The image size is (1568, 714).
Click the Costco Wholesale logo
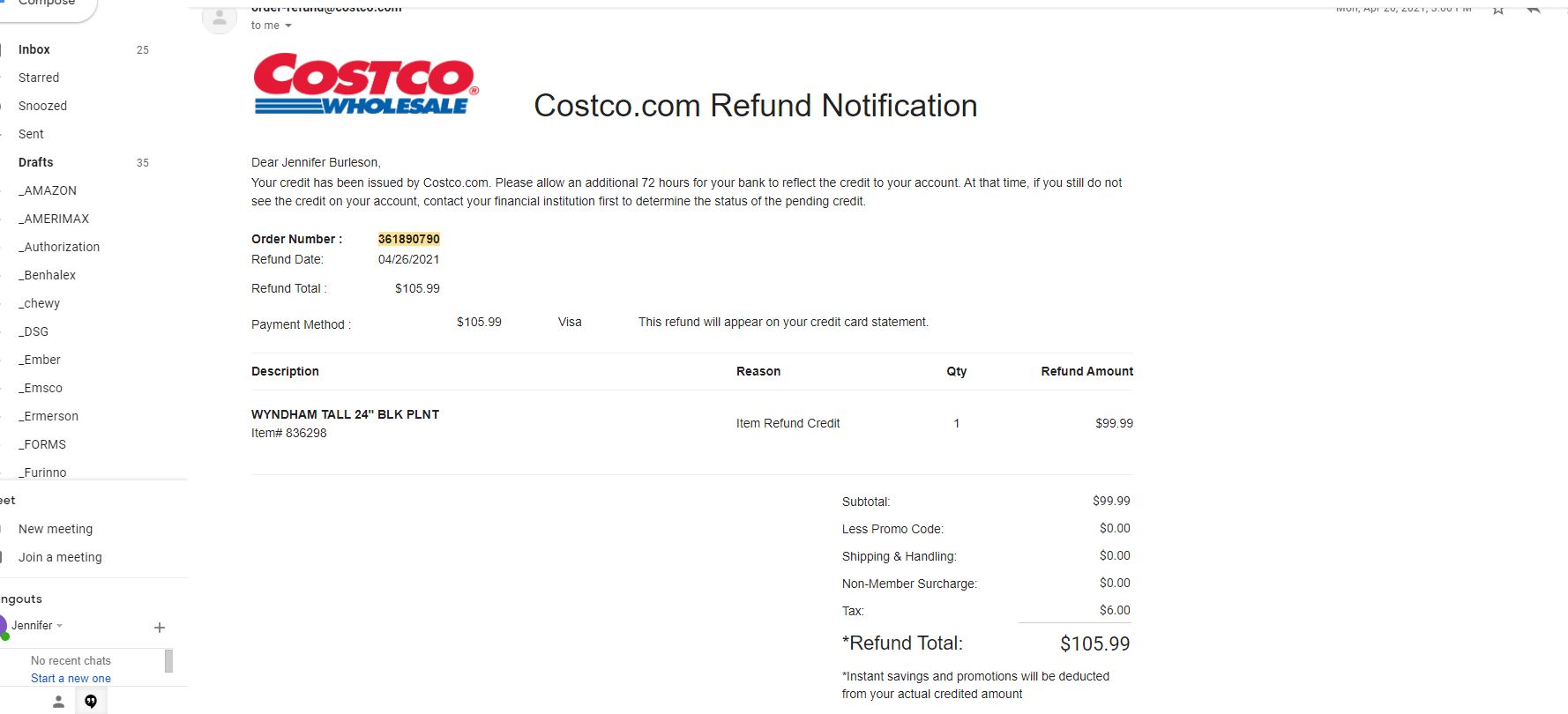(366, 84)
